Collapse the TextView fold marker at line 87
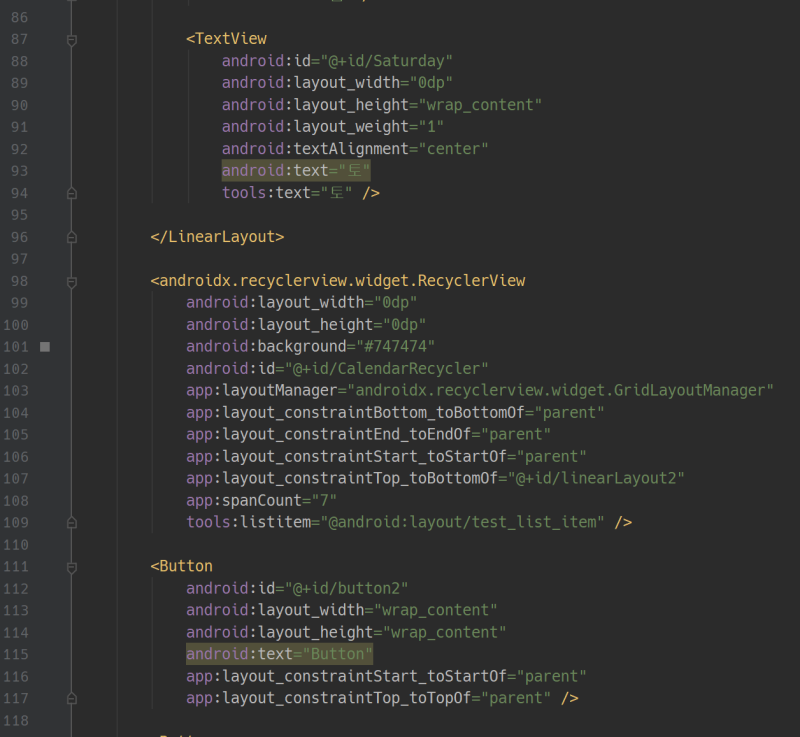The width and height of the screenshot is (800, 737). pos(72,40)
